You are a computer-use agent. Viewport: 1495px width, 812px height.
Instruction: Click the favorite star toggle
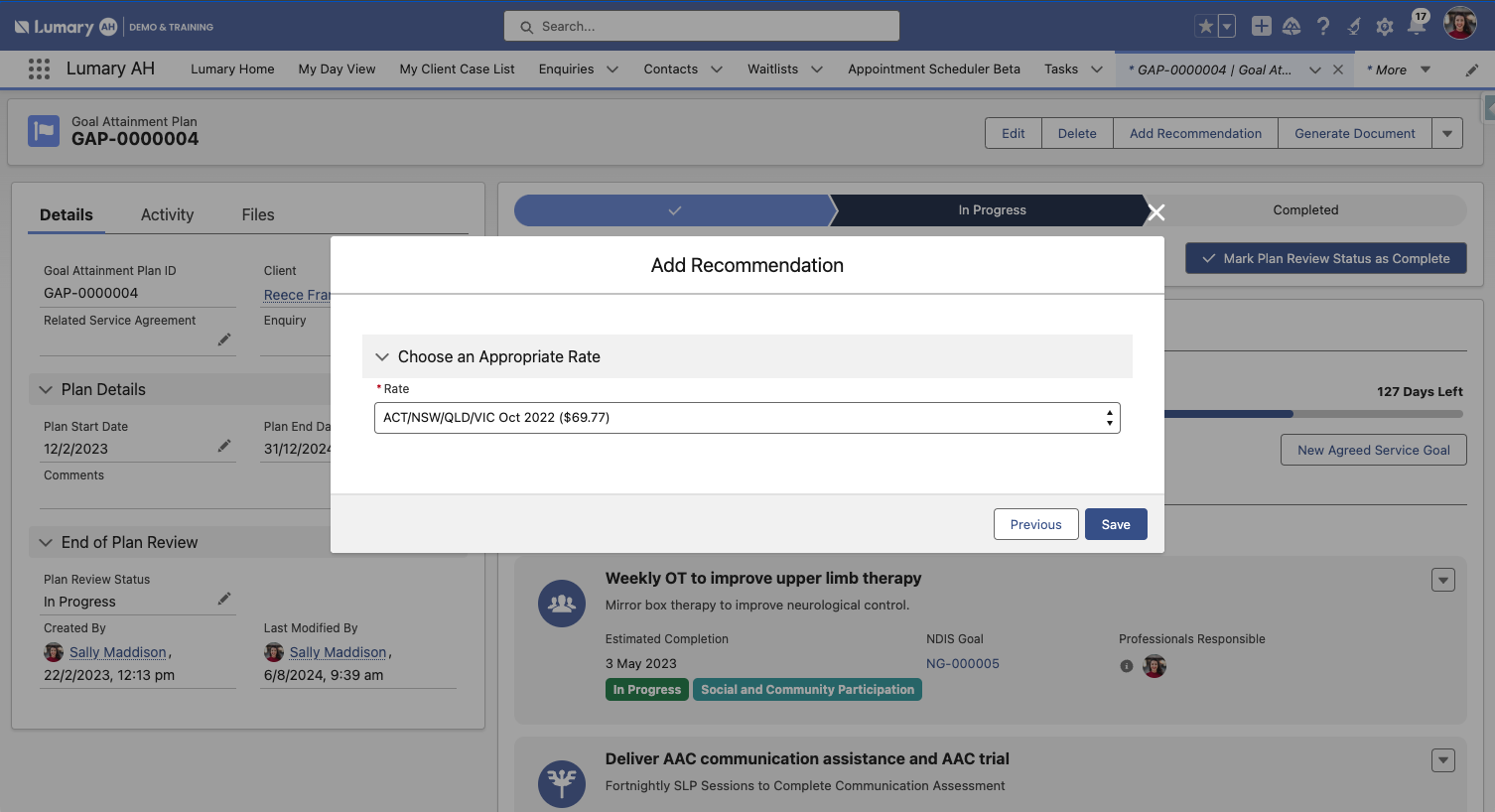1205,26
